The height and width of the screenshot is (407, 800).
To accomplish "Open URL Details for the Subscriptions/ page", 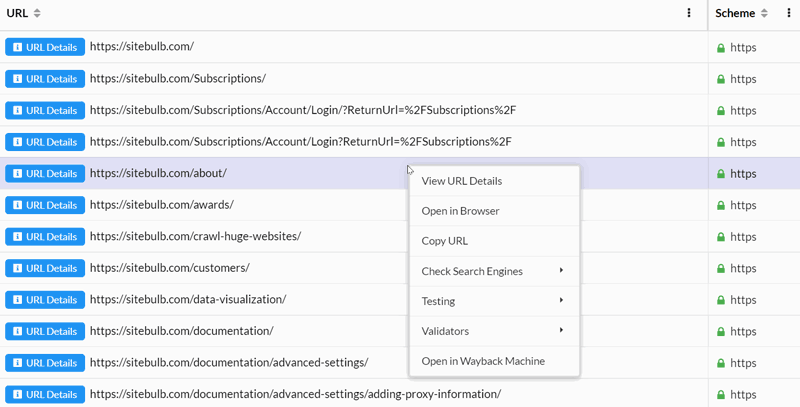I will point(45,79).
